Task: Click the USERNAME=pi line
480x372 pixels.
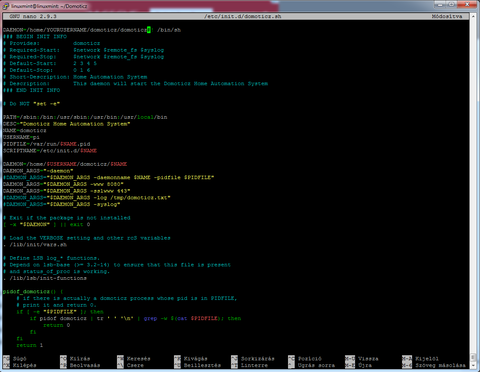Action: pos(22,137)
